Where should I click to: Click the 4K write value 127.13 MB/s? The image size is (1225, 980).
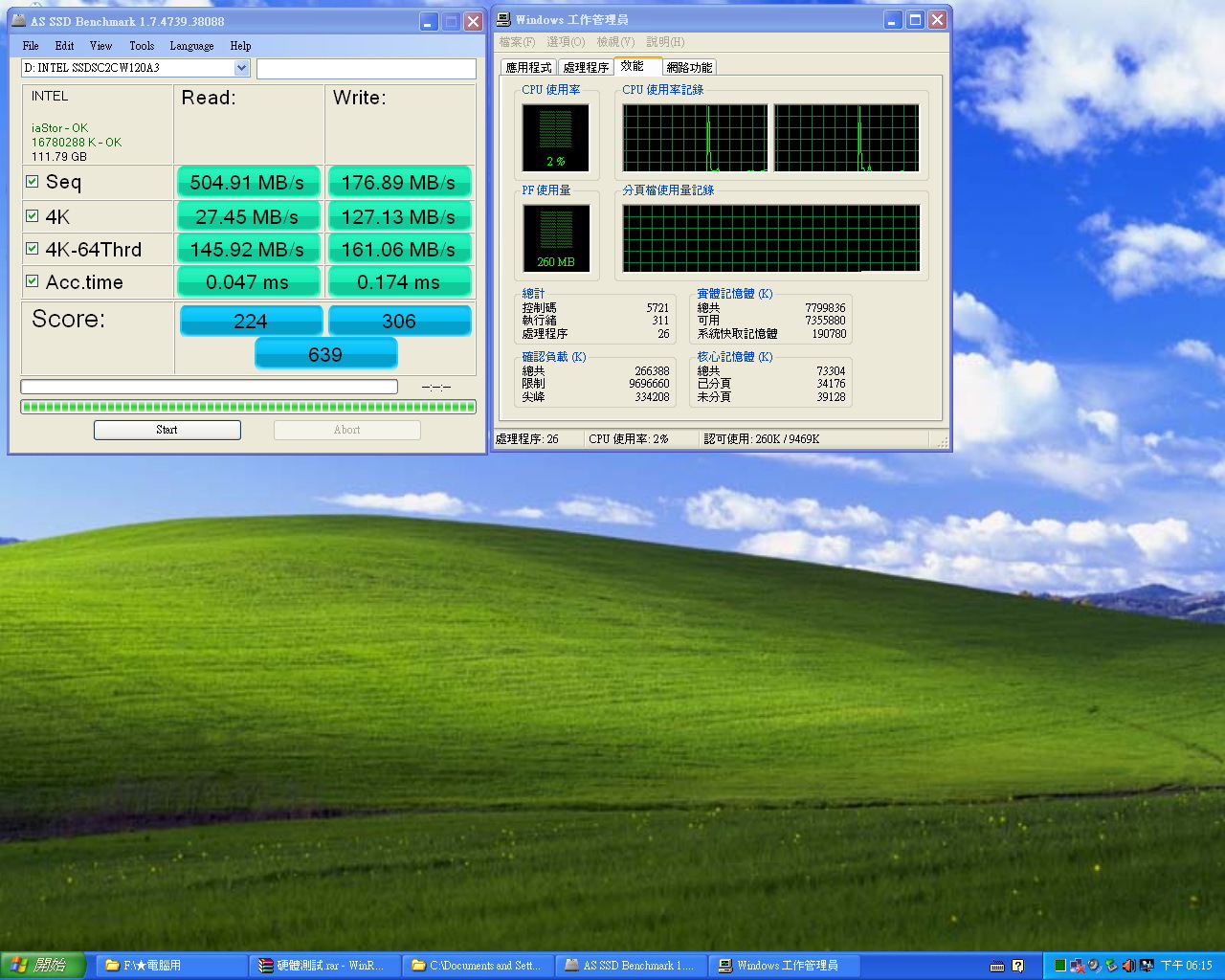398,216
